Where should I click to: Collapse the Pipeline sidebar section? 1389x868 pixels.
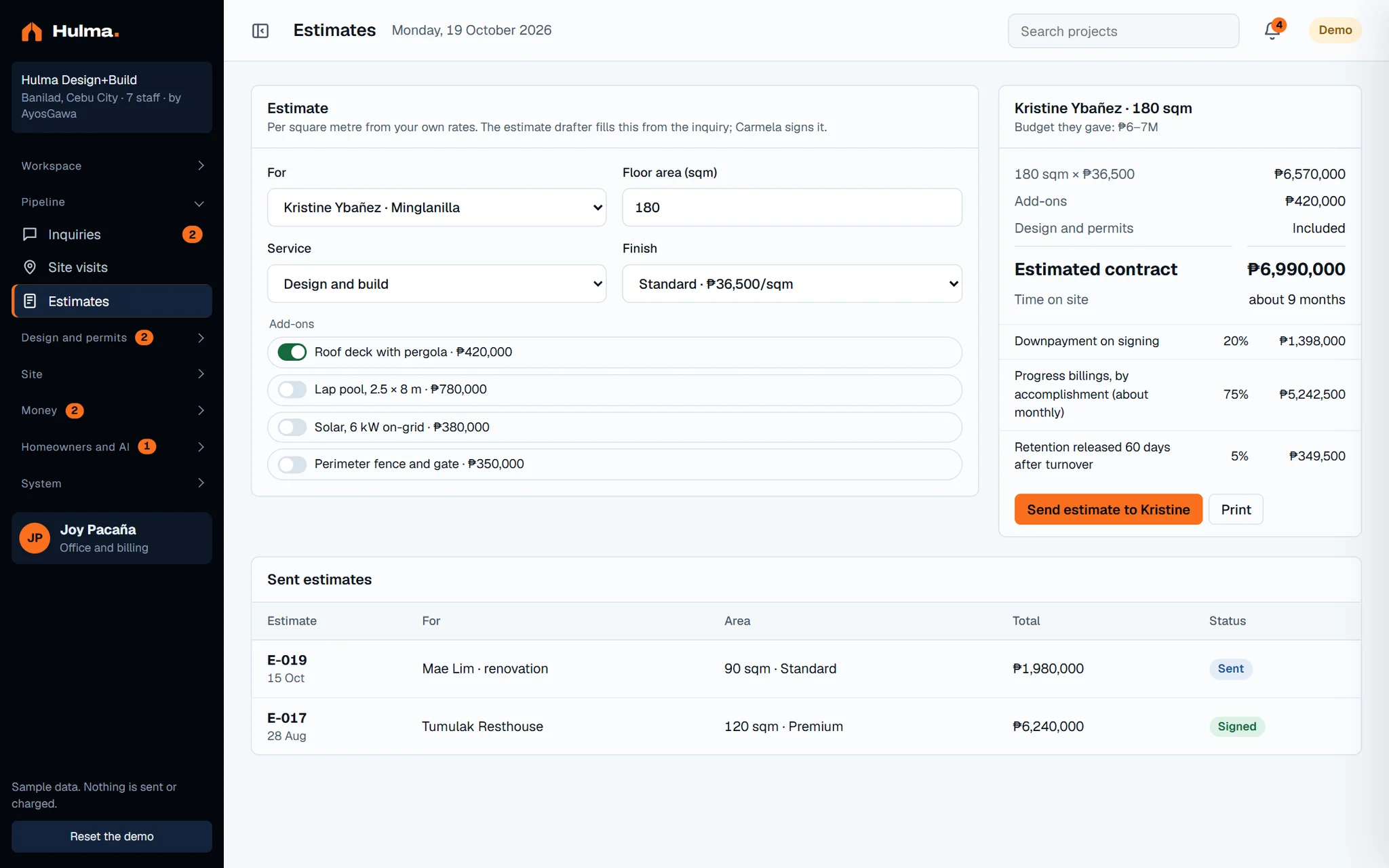112,202
